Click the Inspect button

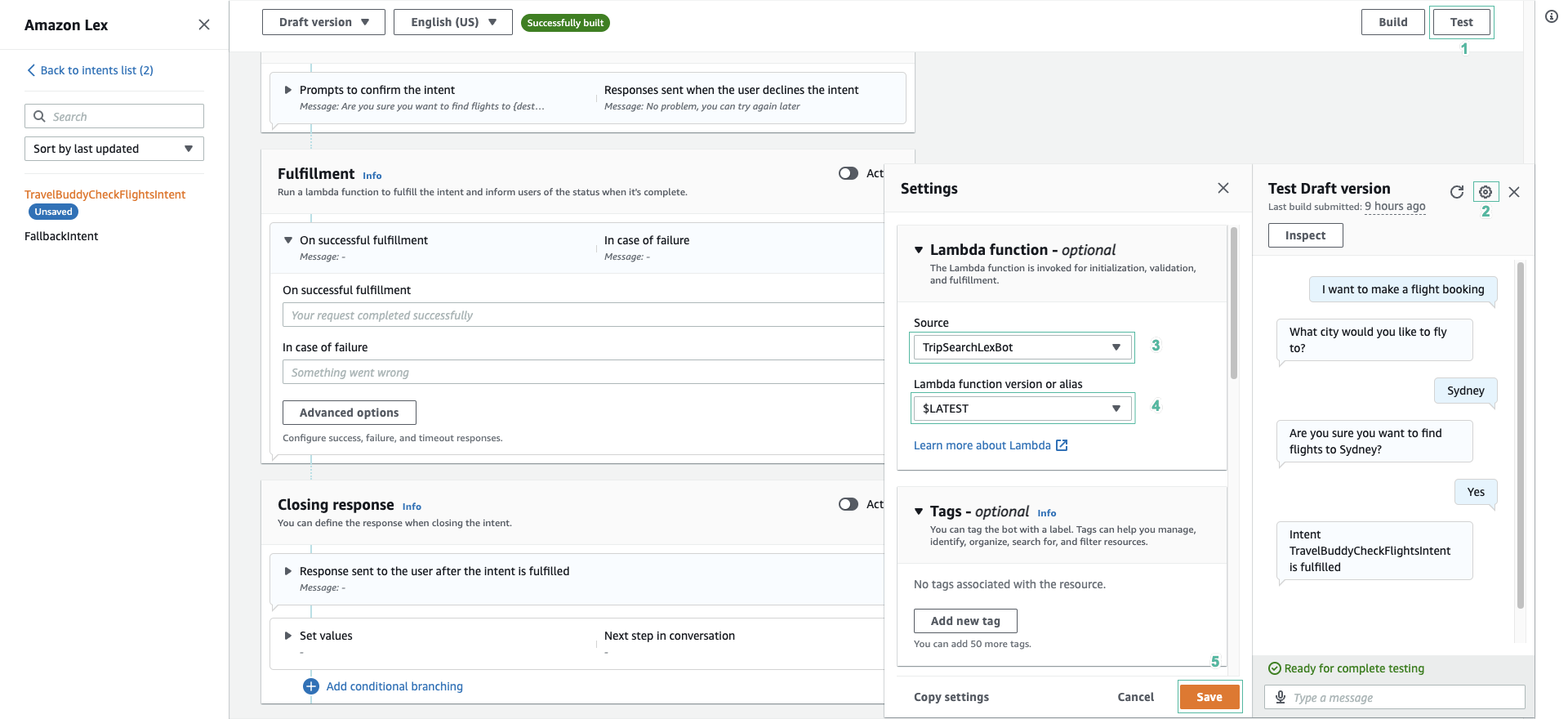coord(1305,235)
